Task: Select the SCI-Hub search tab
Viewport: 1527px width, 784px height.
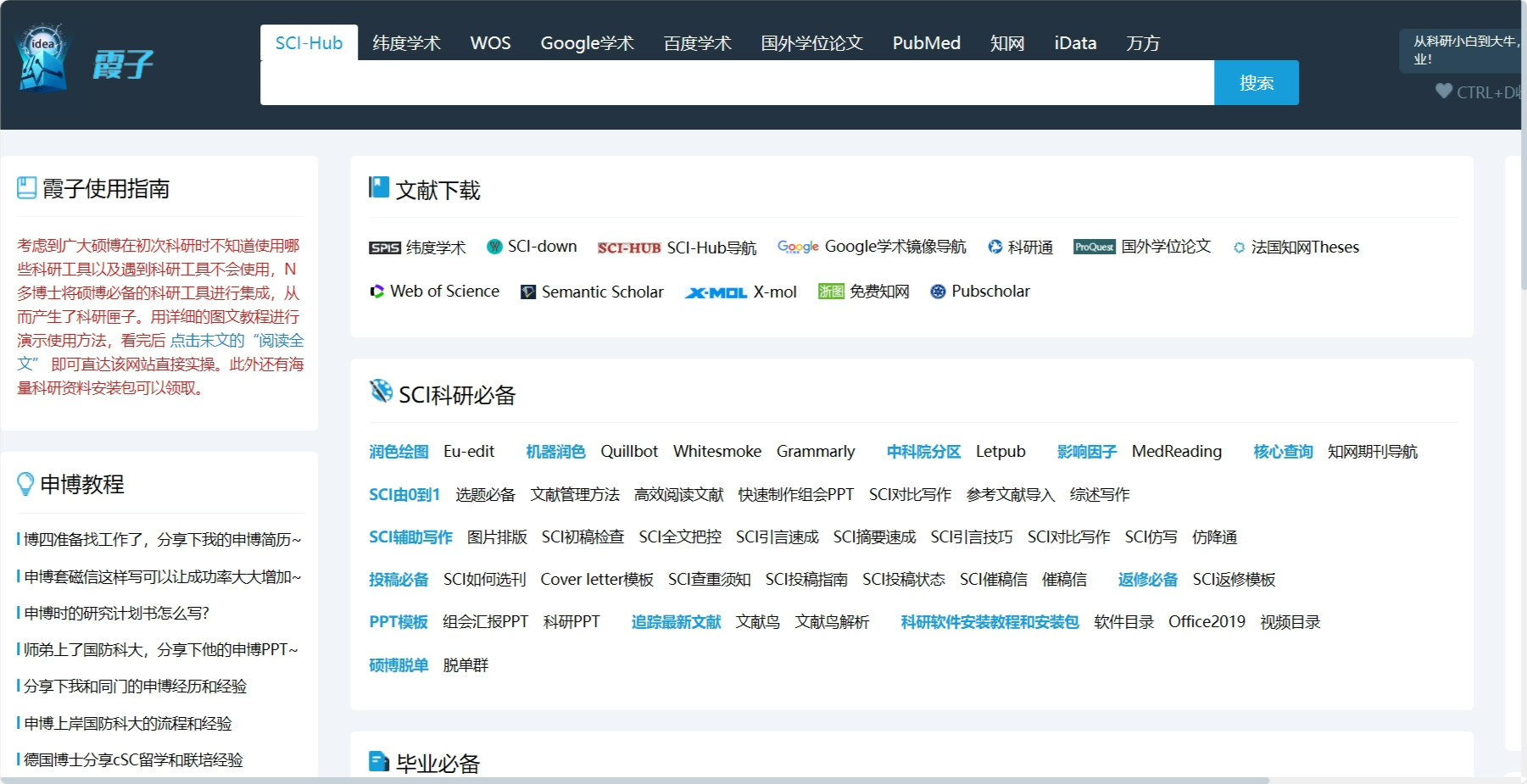Action: tap(309, 42)
